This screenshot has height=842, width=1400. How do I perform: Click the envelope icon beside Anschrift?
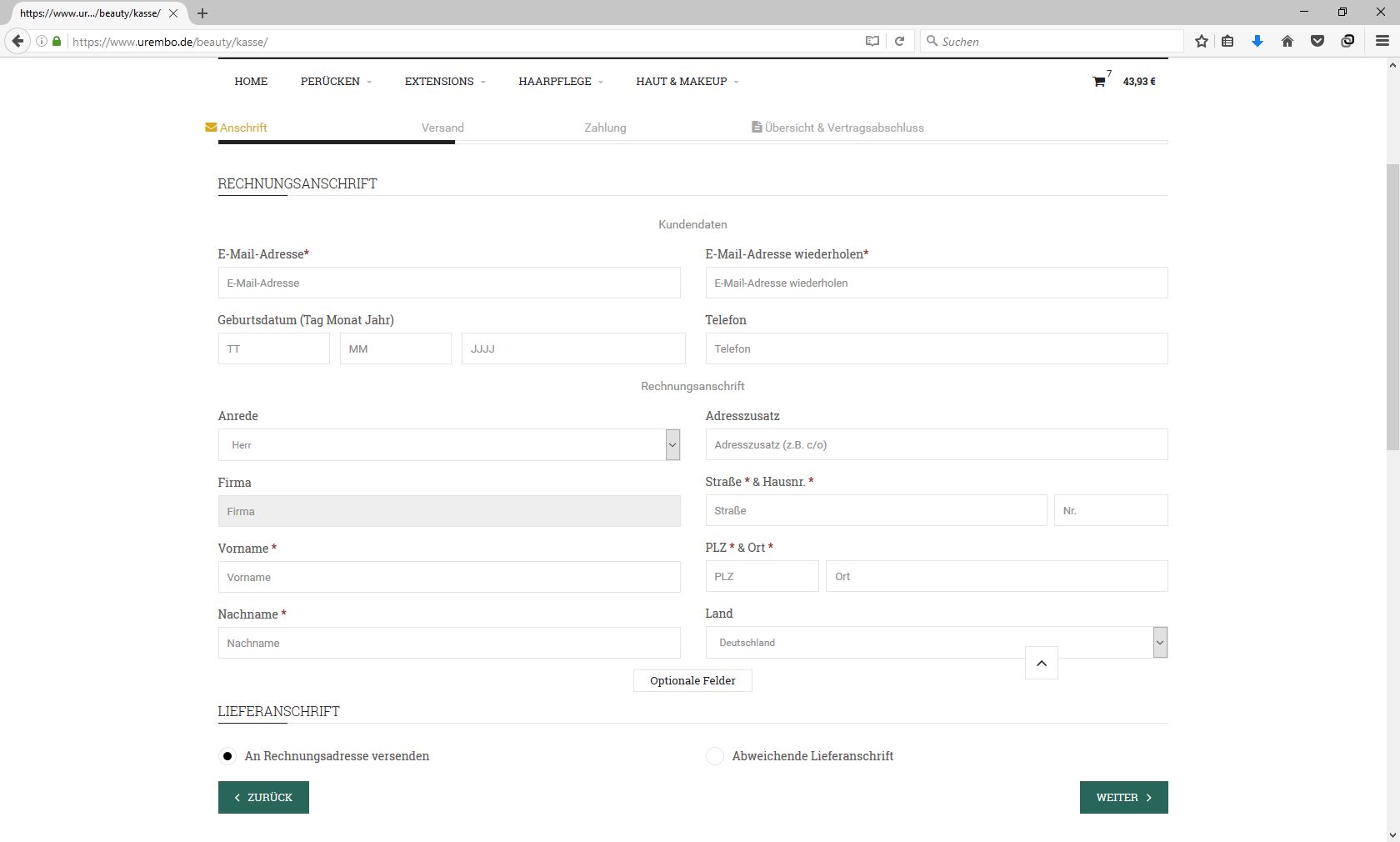(211, 128)
